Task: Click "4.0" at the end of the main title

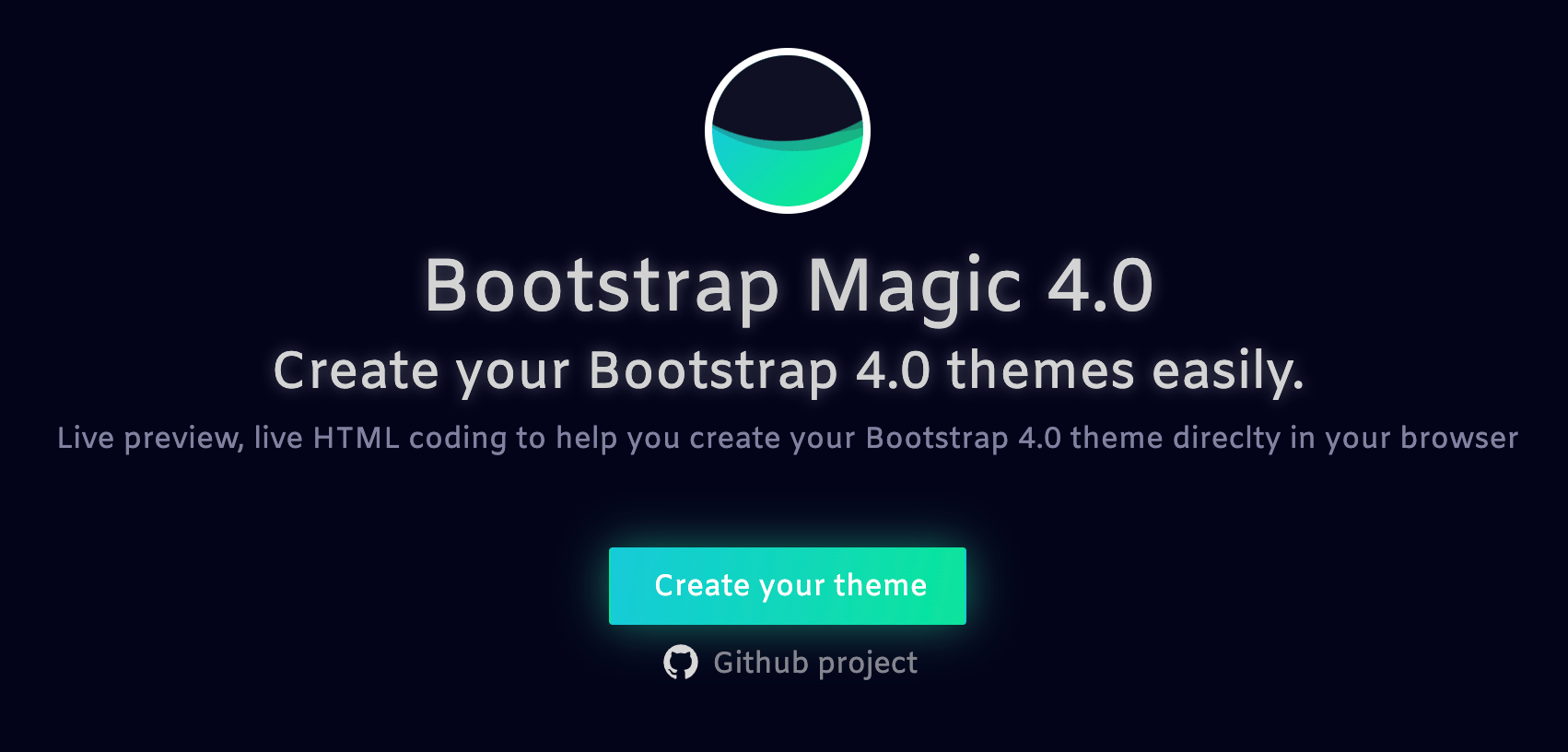Action: point(1100,286)
